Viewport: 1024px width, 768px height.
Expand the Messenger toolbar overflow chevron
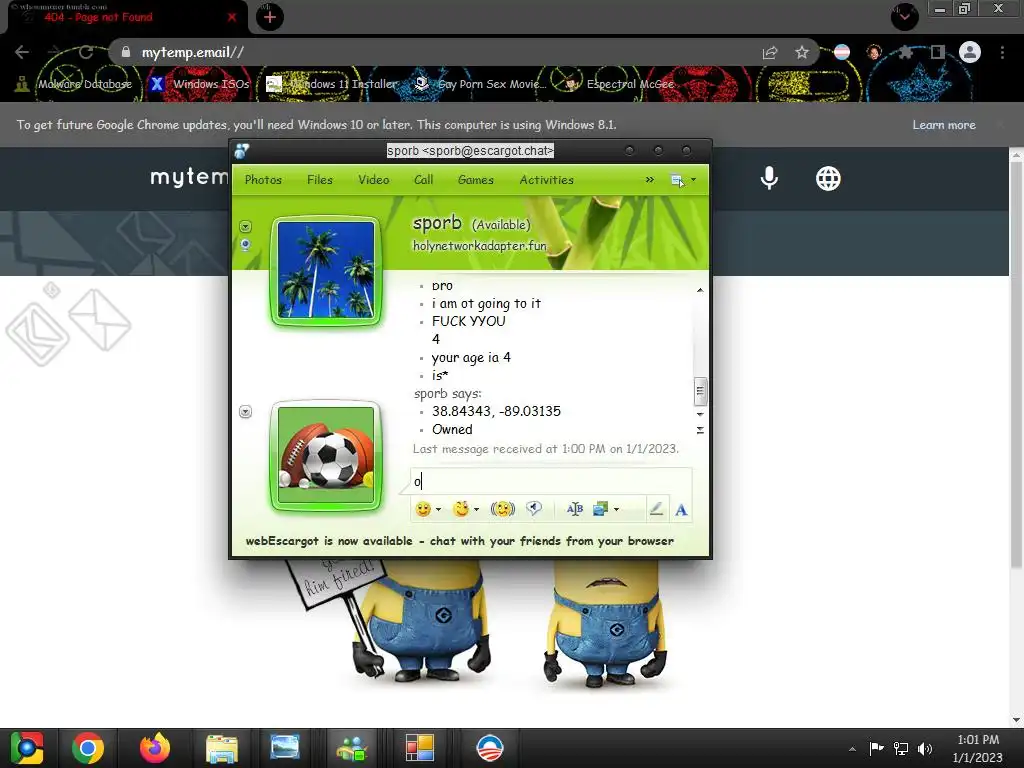point(650,180)
